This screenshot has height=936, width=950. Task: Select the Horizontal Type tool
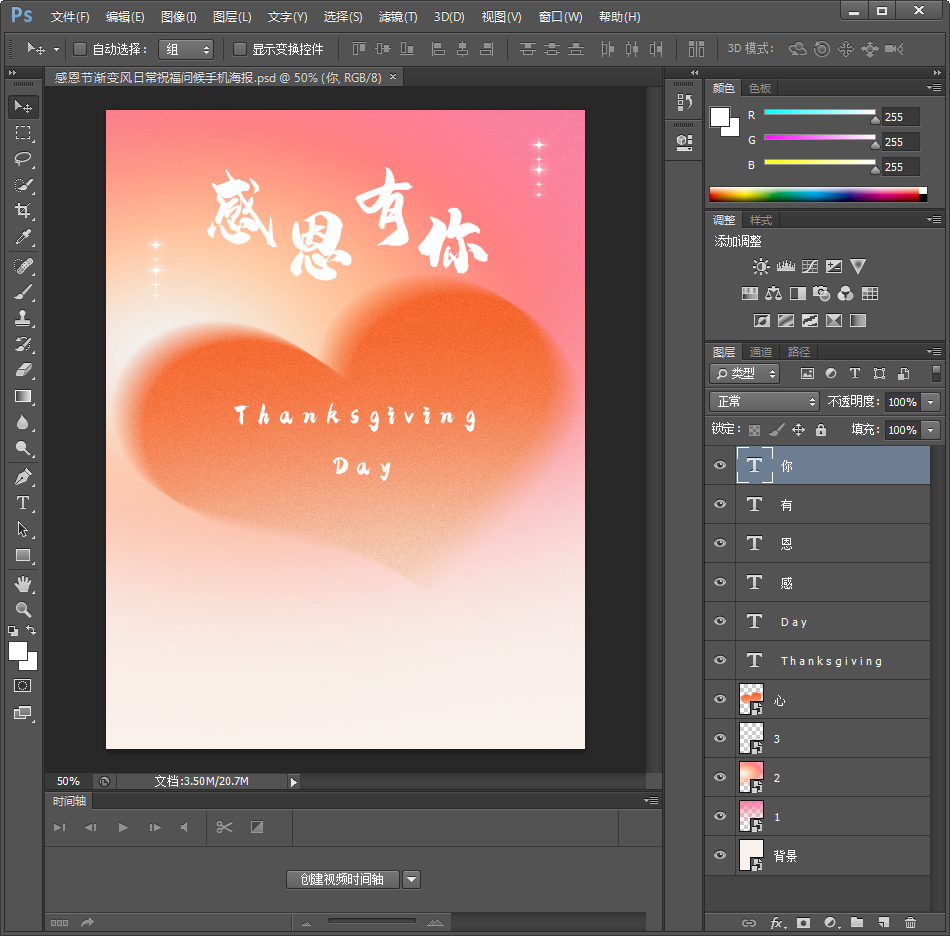23,503
